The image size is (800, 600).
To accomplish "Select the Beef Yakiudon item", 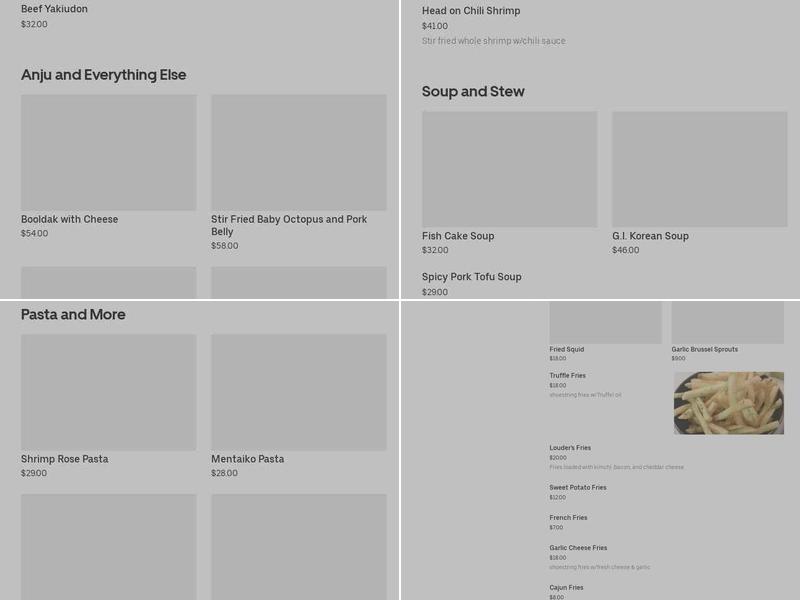I will (x=54, y=9).
